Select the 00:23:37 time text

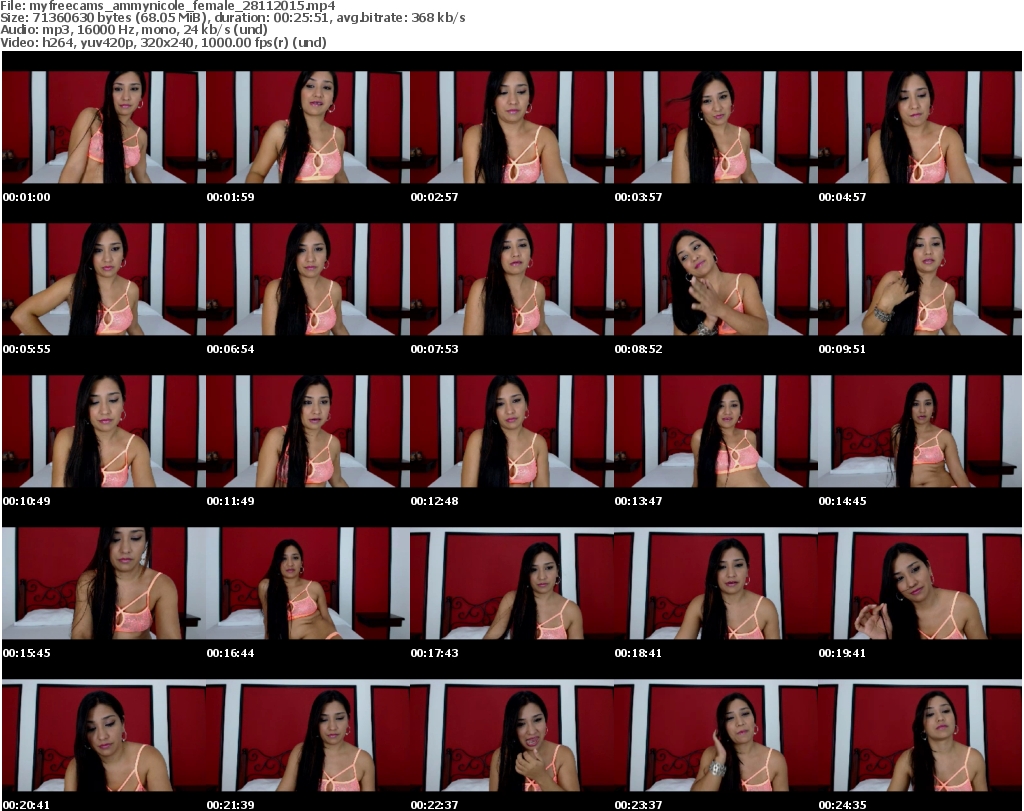click(638, 805)
